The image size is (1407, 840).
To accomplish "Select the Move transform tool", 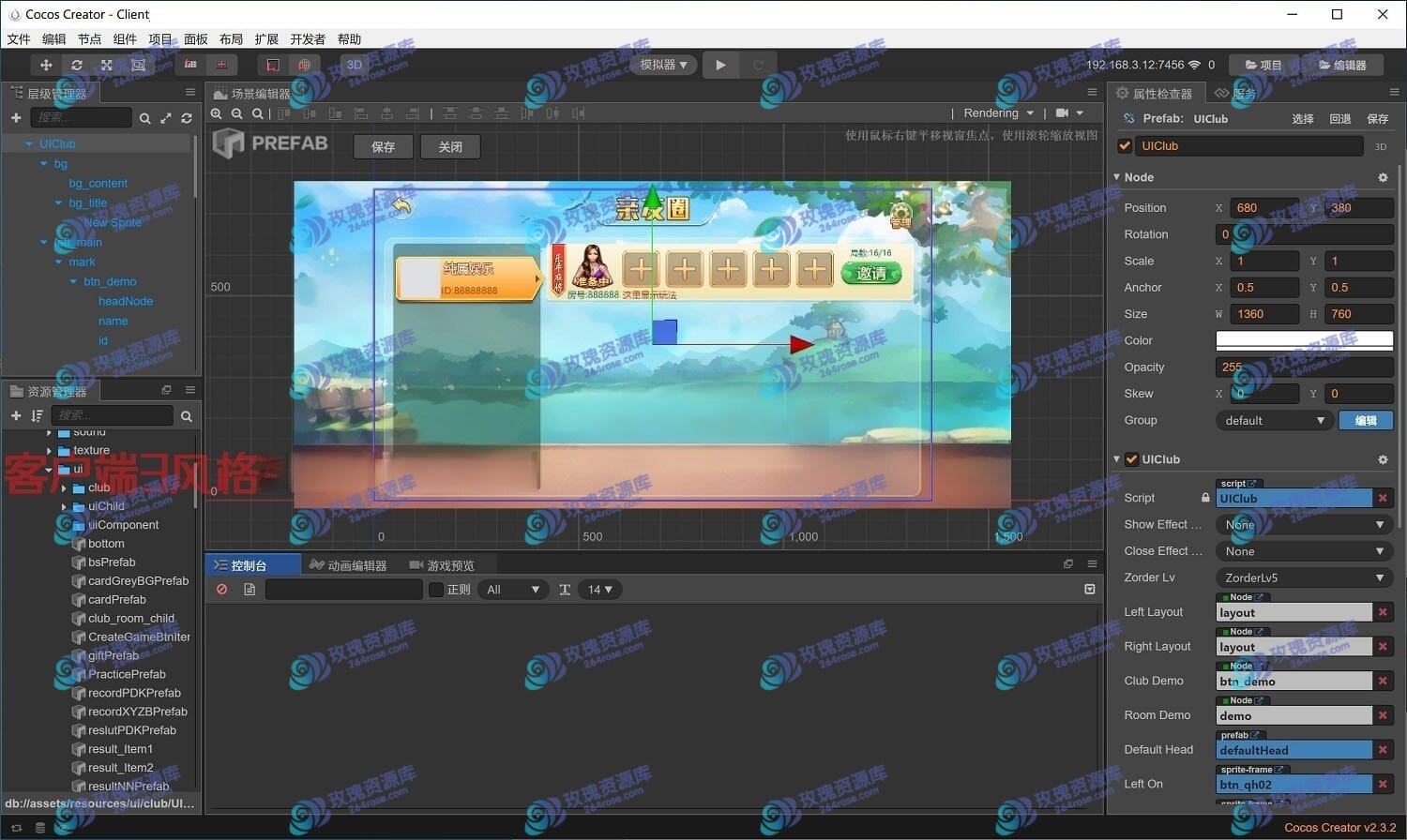I will [45, 65].
